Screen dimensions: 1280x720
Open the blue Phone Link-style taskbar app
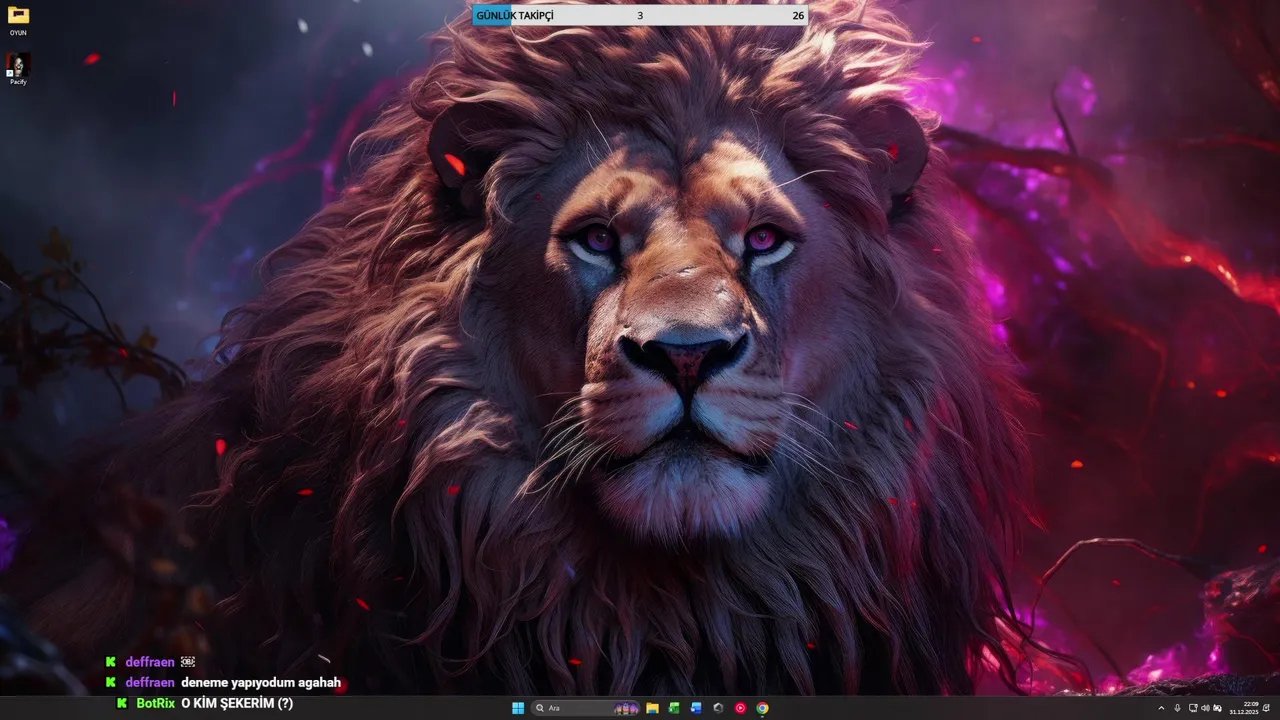pos(696,708)
